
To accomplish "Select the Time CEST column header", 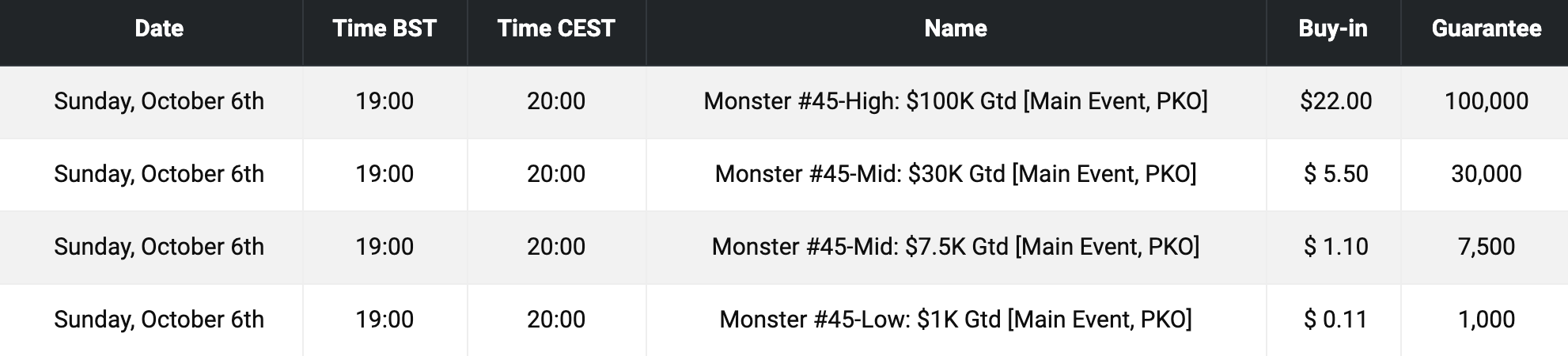I will pos(556,28).
